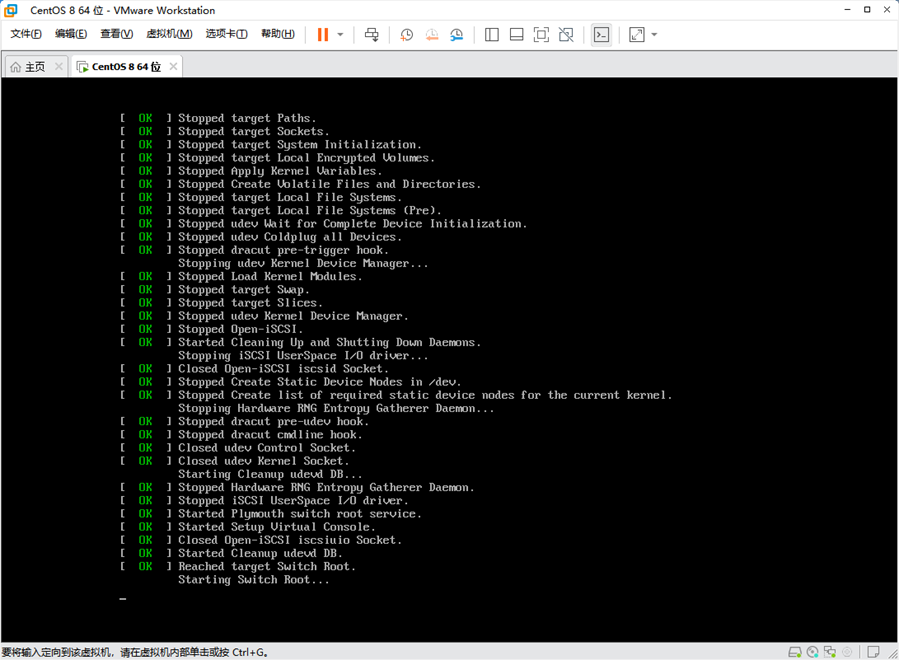Screen dimensions: 899x660
Task: Open the 帮助(H) menu
Action: pos(277,34)
